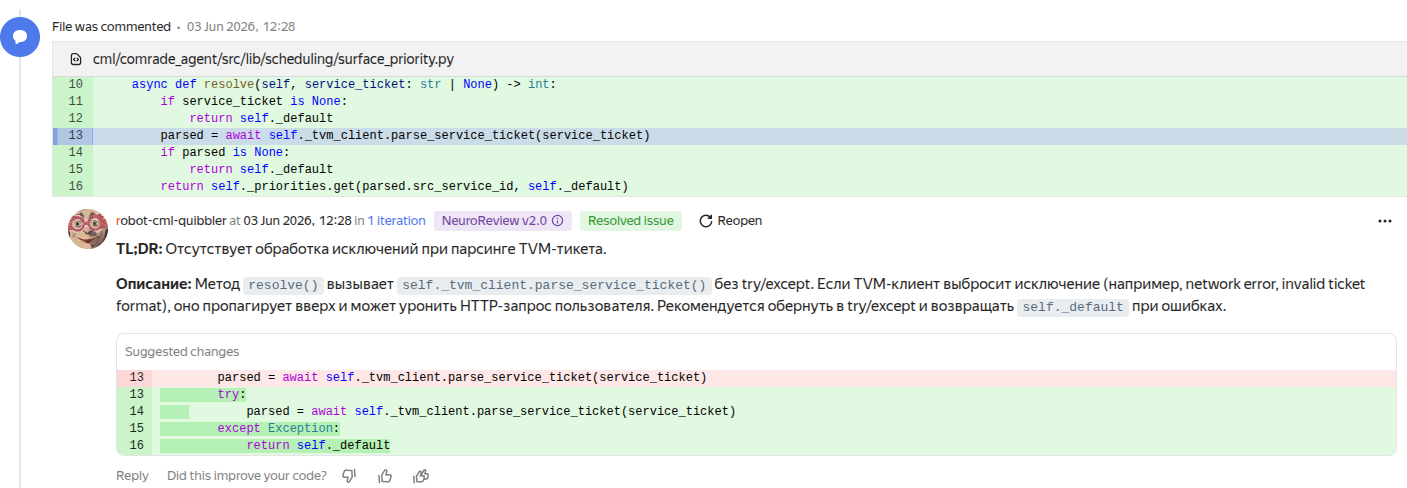The width and height of the screenshot is (1407, 488).
Task: Select highlighted line number 13 in file diff
Action: click(75, 136)
